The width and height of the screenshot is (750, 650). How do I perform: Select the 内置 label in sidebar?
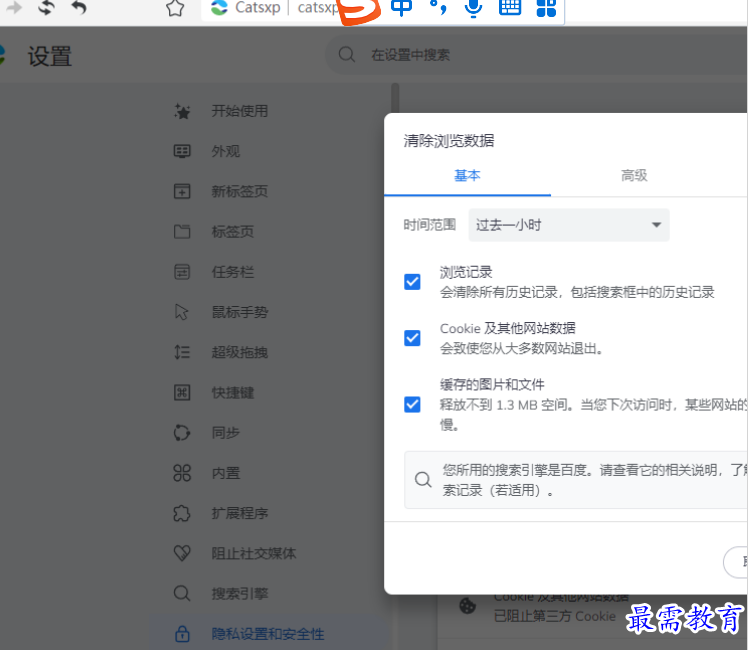(226, 473)
